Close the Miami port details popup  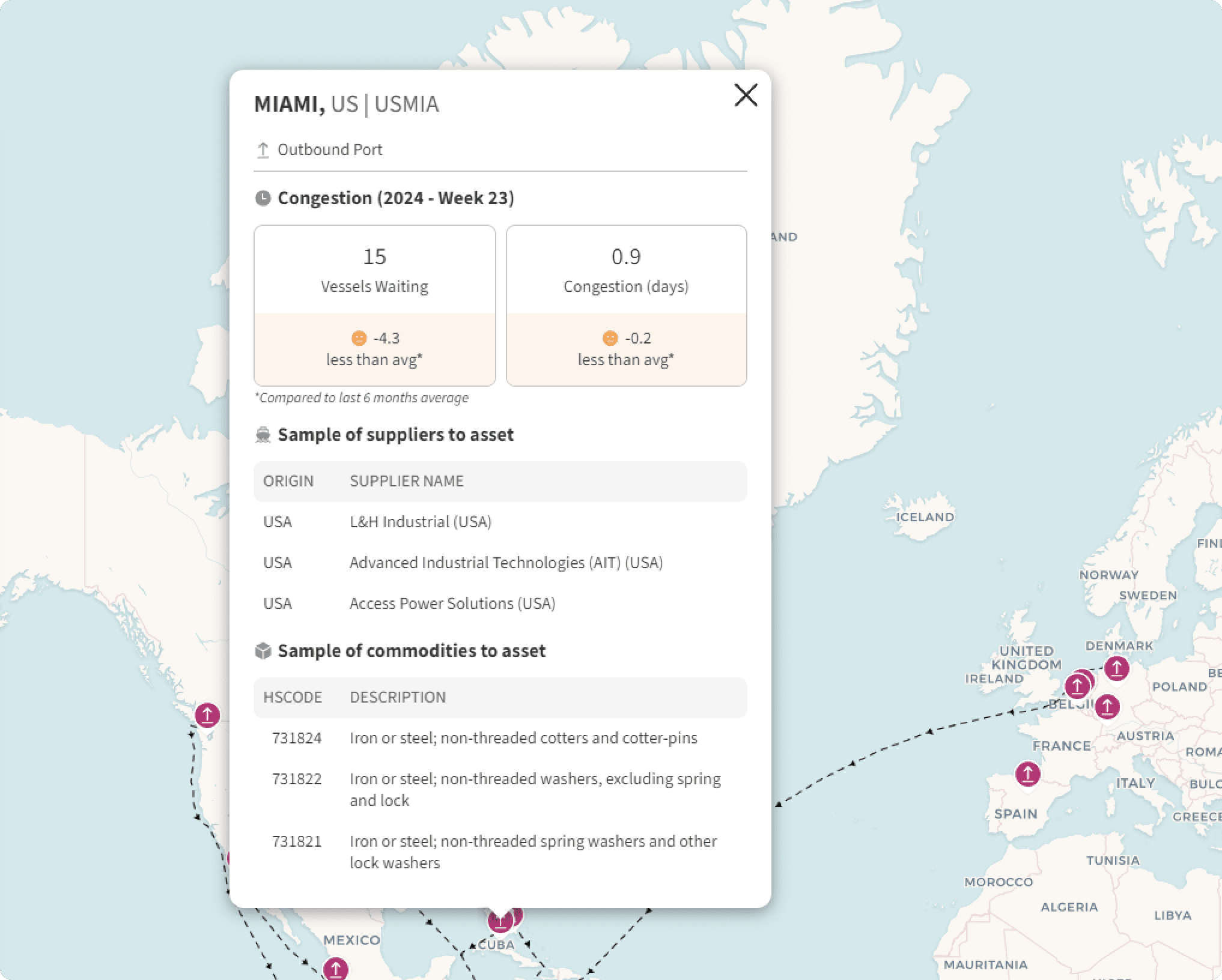[x=746, y=95]
